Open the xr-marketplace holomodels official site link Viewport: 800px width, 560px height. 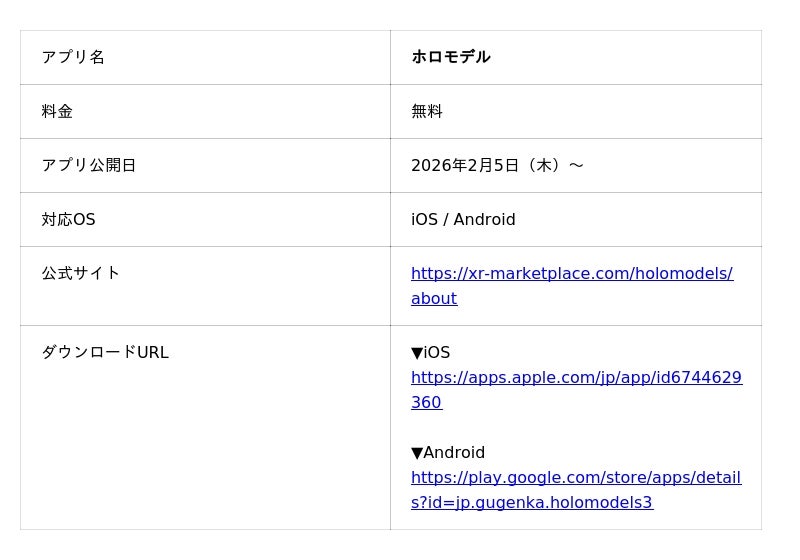571,274
